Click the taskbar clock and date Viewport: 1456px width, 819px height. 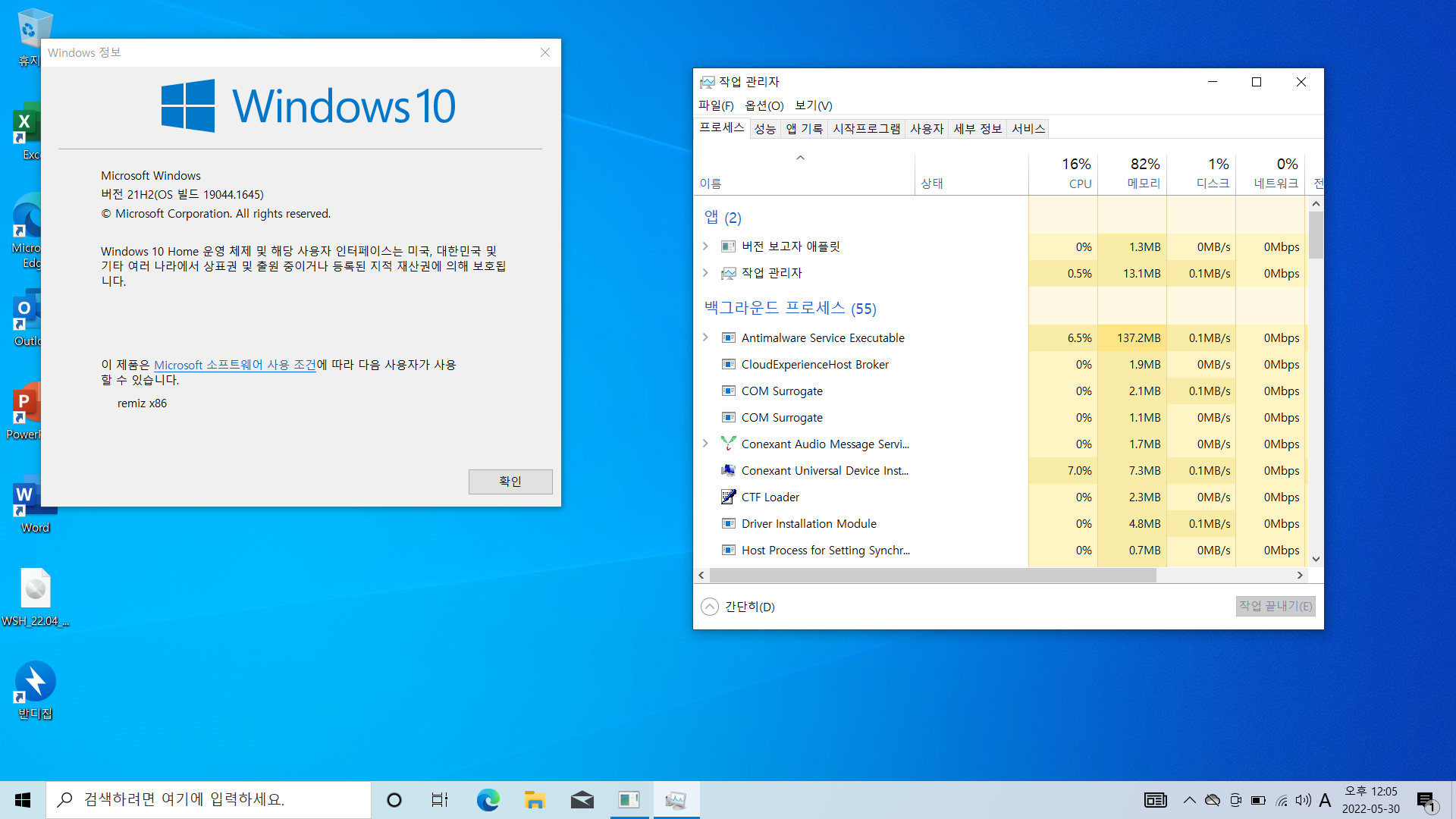tap(1370, 800)
